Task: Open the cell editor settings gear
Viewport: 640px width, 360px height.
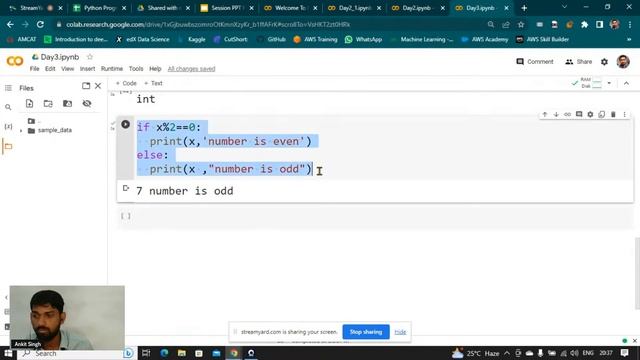Action: tap(590, 115)
